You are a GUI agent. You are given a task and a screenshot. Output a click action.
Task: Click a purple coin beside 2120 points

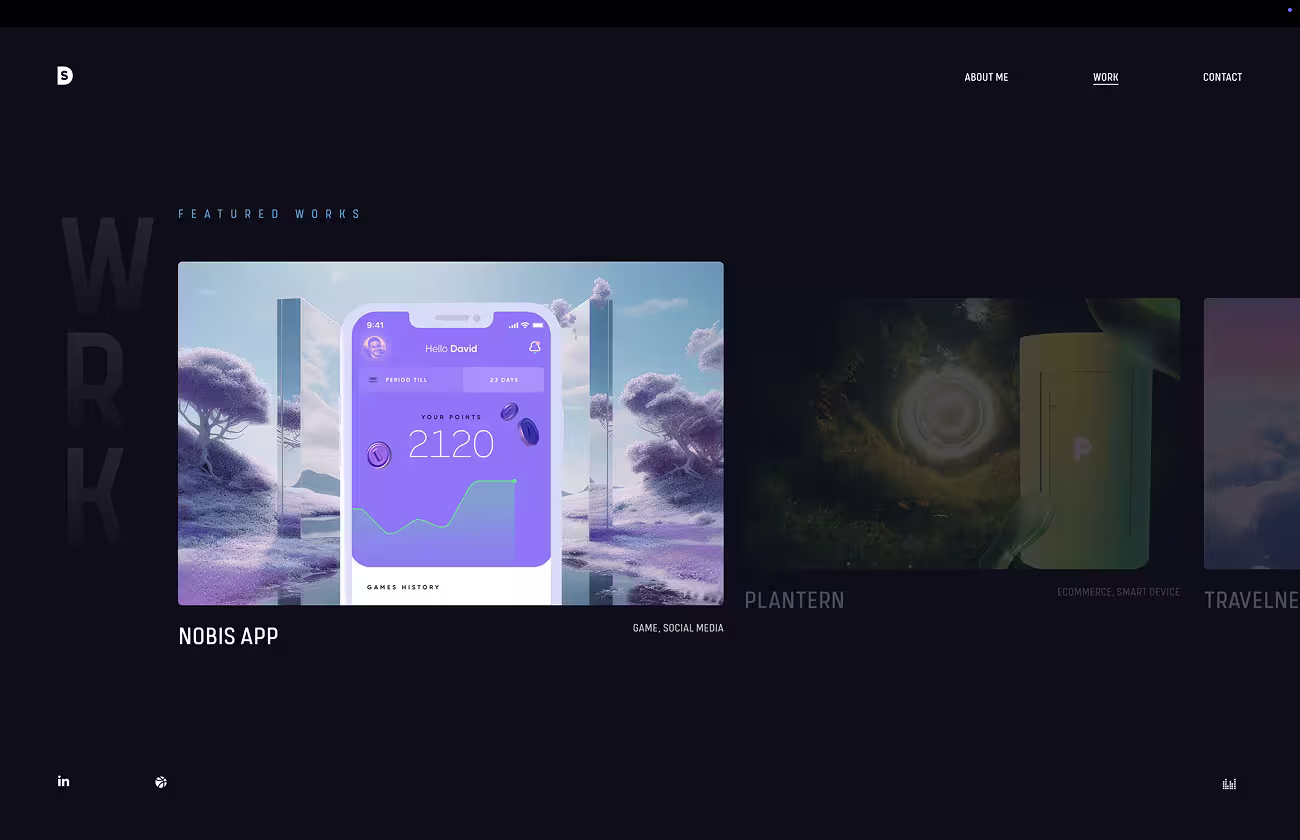tap(379, 455)
